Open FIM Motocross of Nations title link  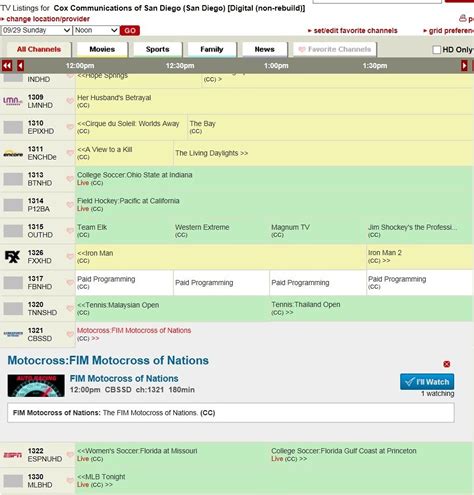(x=124, y=379)
